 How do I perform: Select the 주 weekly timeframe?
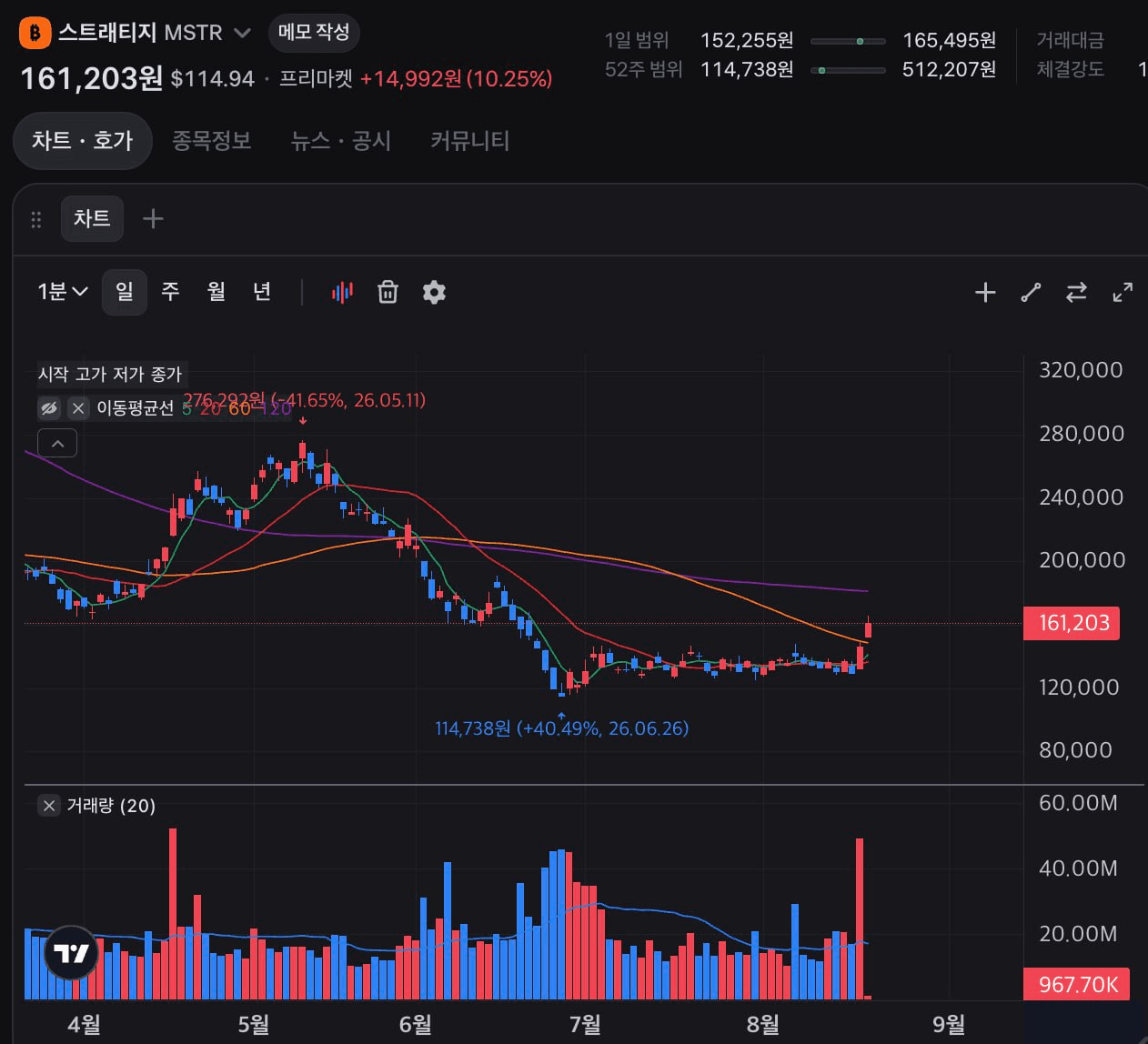pyautogui.click(x=170, y=291)
